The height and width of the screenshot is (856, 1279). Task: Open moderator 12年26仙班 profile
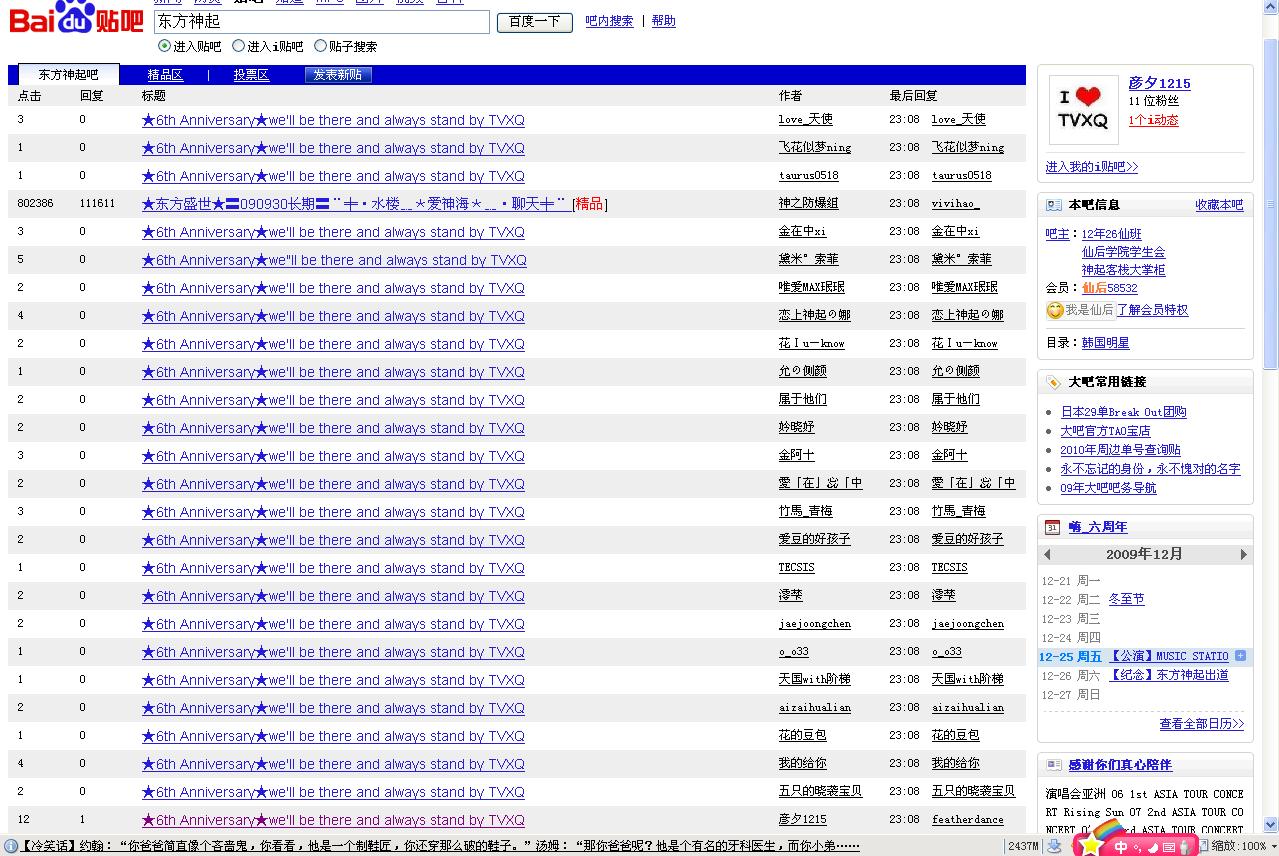click(1111, 233)
